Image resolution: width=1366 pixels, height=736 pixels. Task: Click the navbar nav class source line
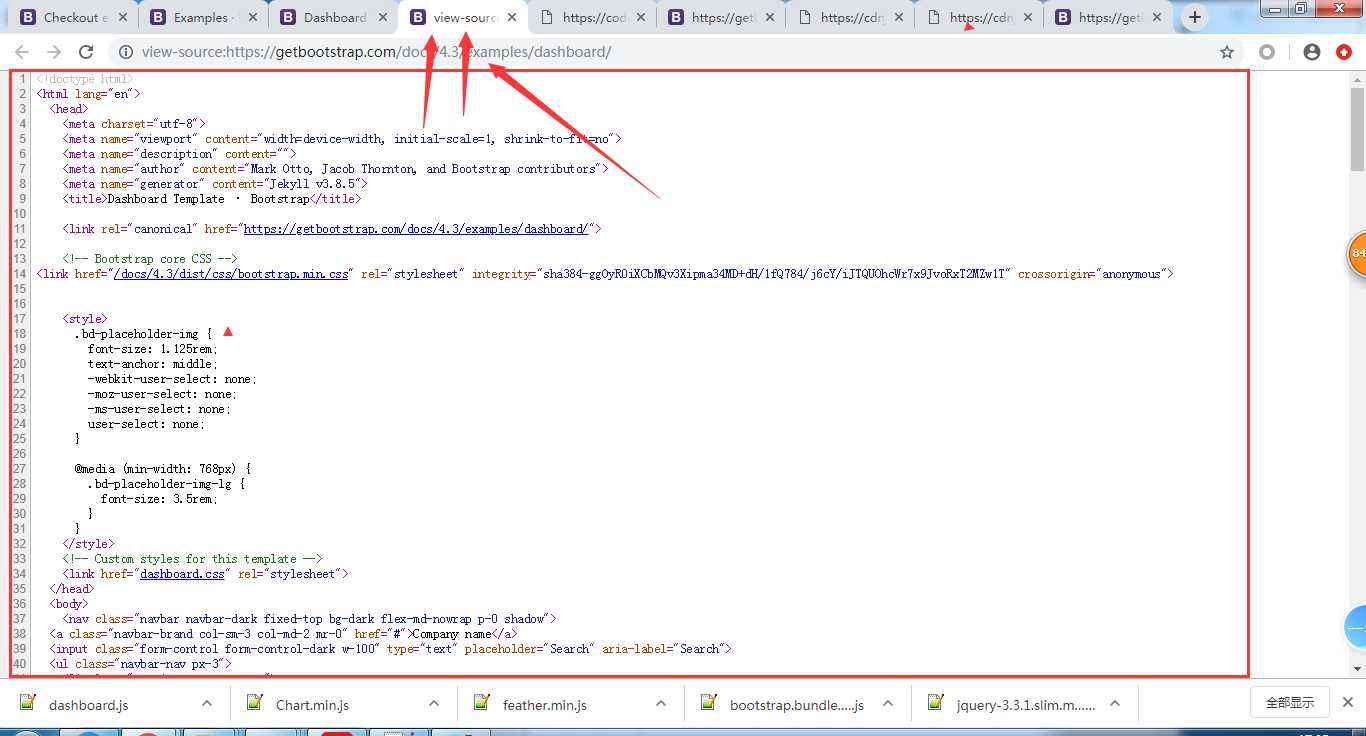309,619
